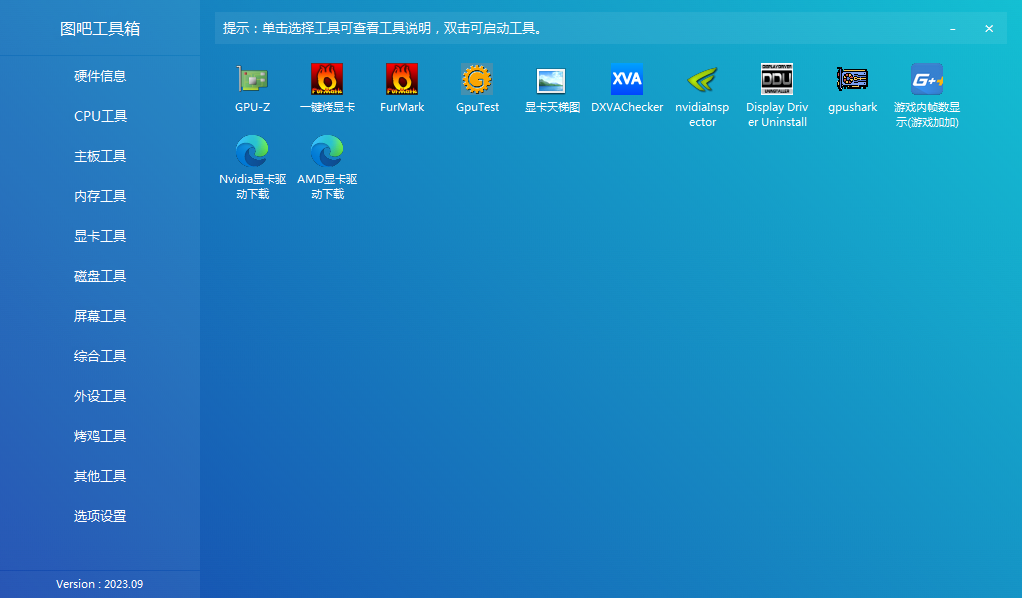This screenshot has height=598, width=1022.
Task: Select Display Driver Uninstaller icon
Action: click(x=777, y=80)
